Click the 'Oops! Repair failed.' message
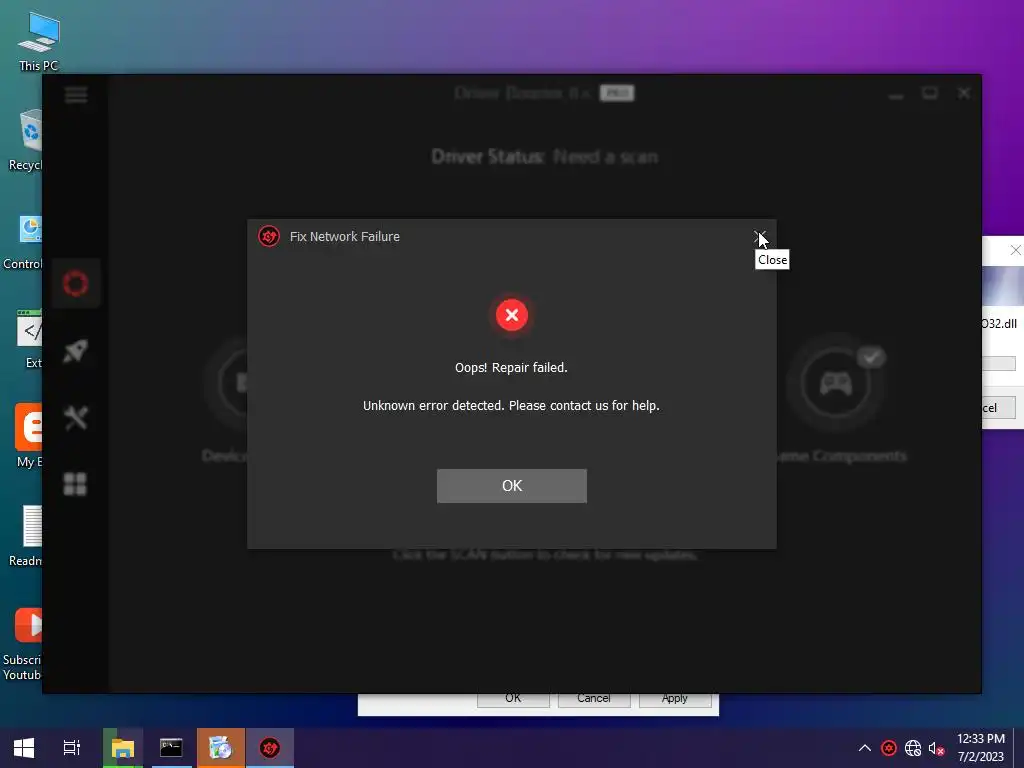The image size is (1024, 768). [x=511, y=368]
